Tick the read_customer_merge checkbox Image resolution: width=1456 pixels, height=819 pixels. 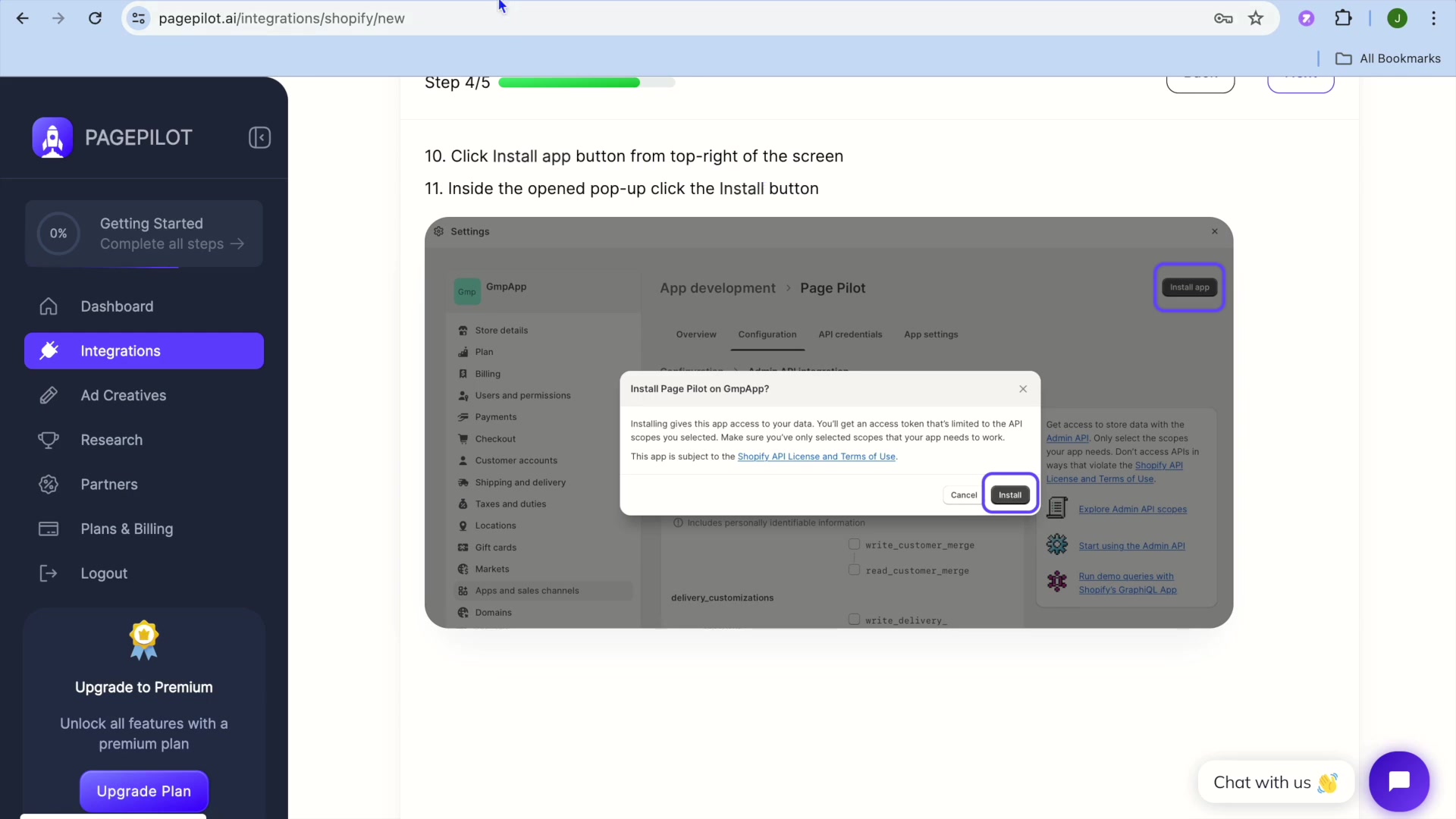(x=855, y=570)
